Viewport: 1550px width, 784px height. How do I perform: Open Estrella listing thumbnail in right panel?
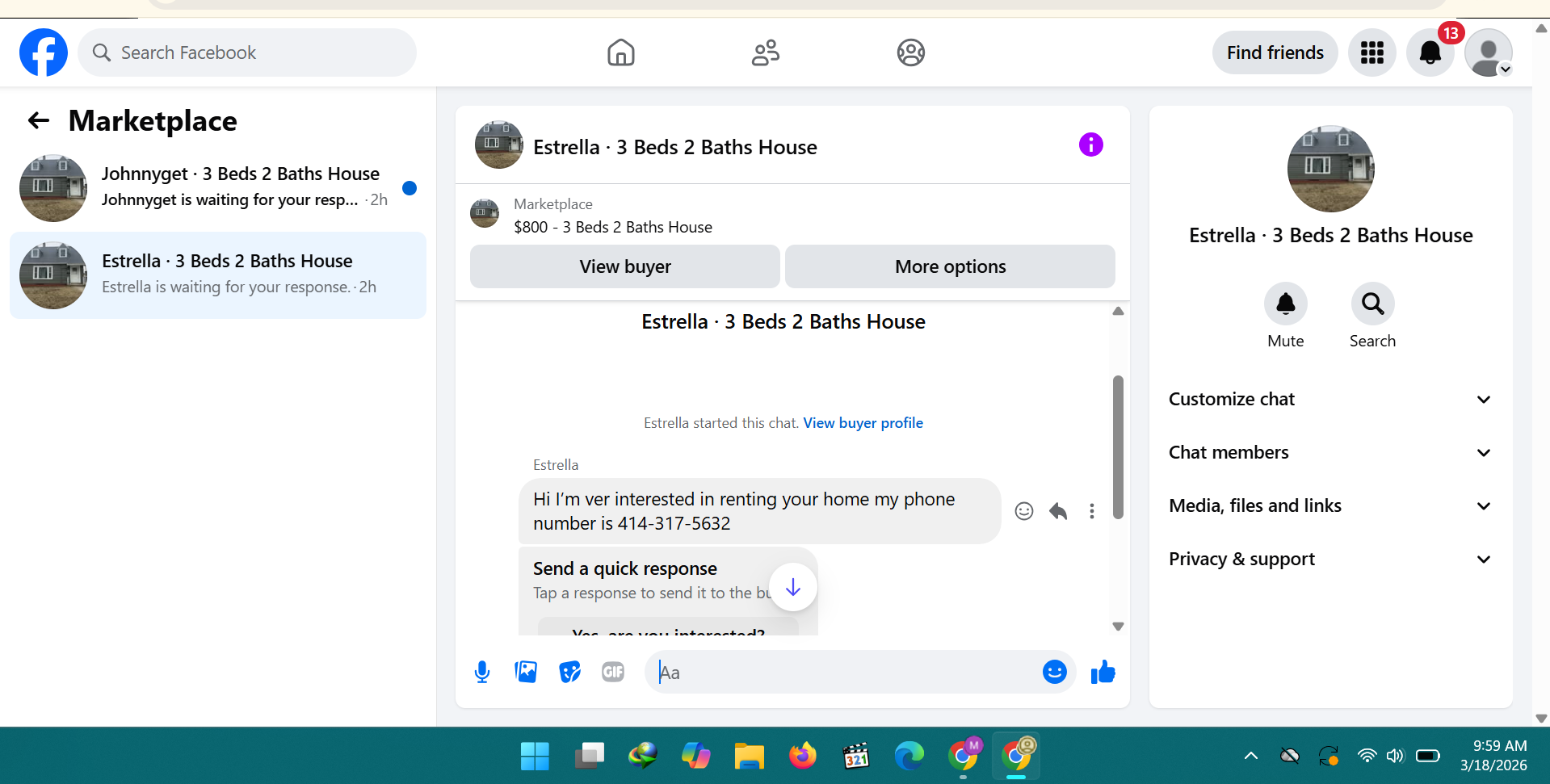(1330, 169)
